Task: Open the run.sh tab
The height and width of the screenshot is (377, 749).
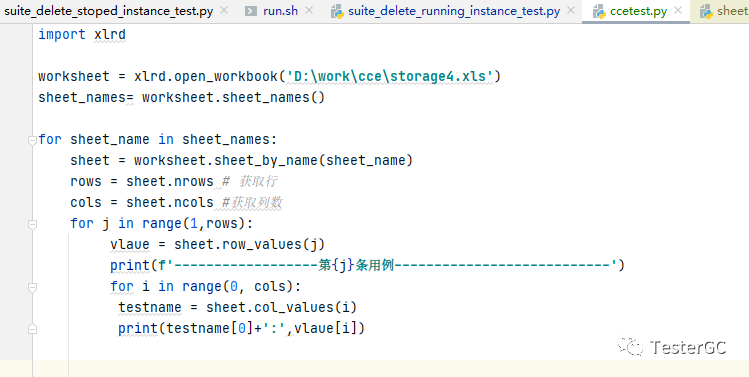Action: click(x=280, y=11)
